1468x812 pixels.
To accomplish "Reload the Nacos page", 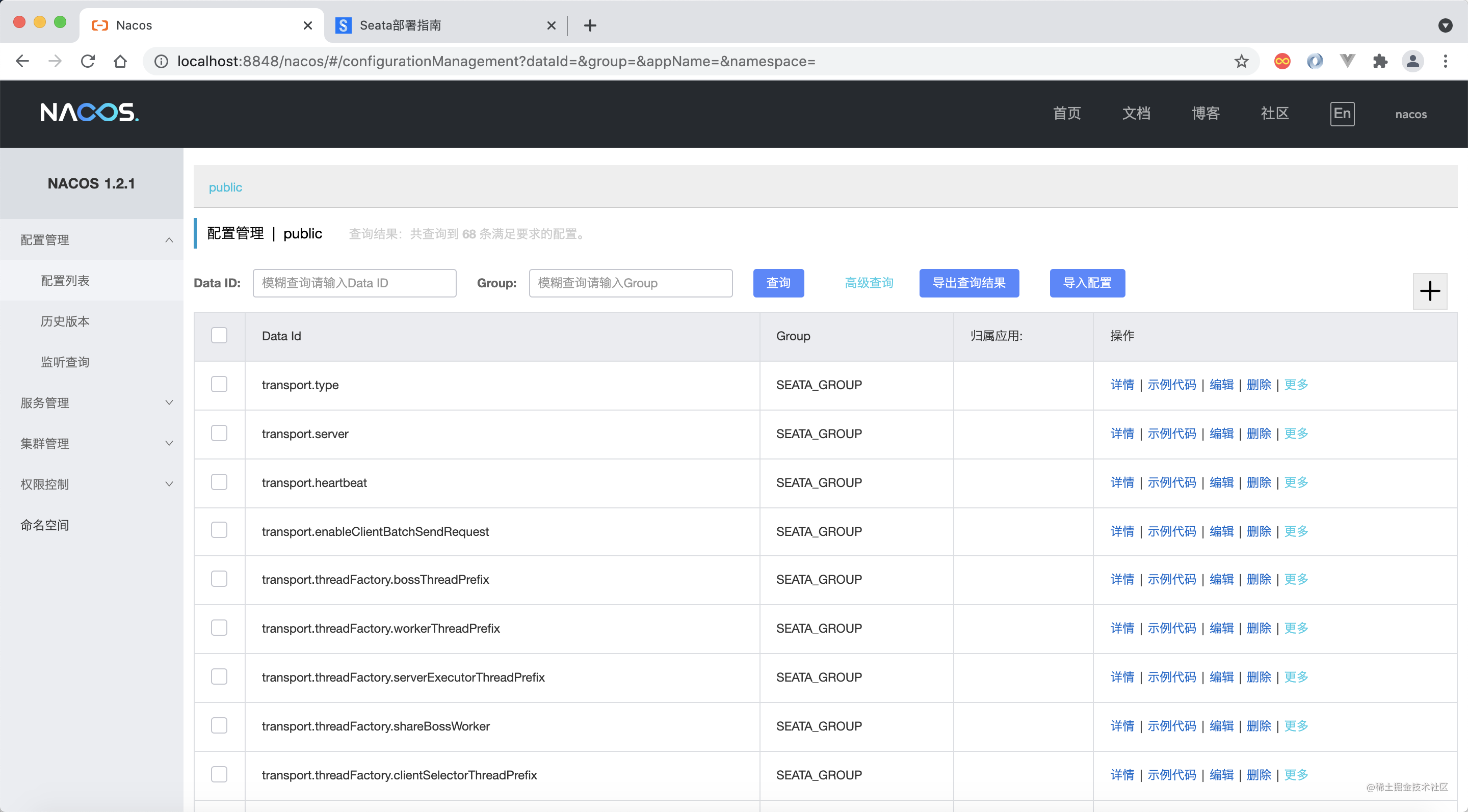I will coord(88,61).
